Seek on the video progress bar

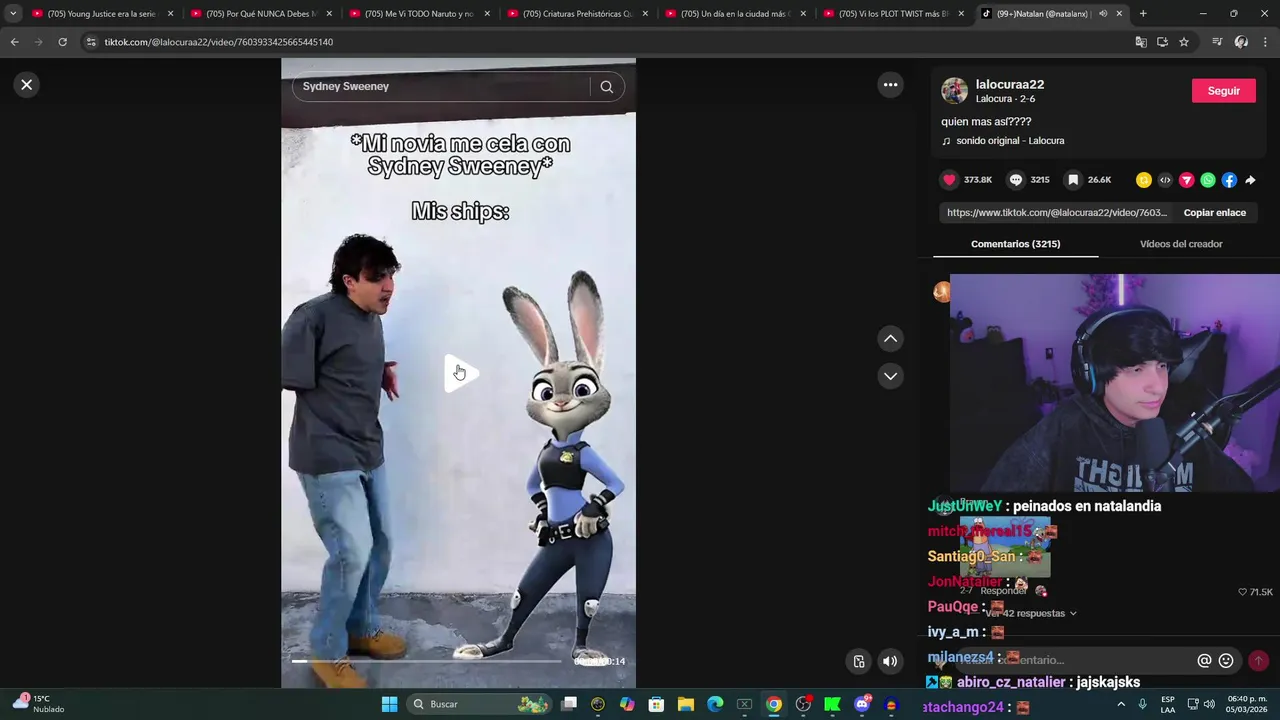(427, 661)
